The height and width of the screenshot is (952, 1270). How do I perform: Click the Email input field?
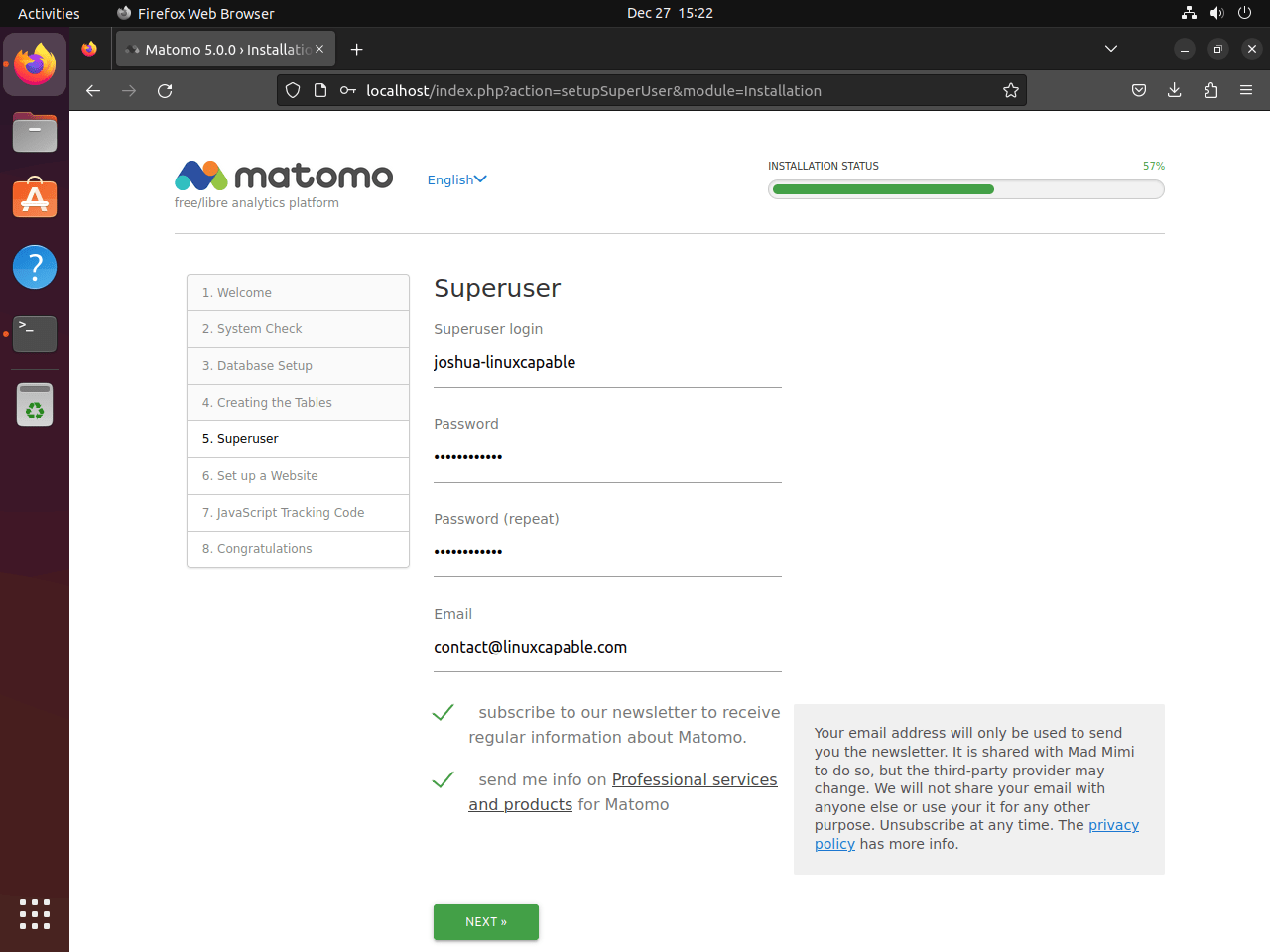coord(607,647)
